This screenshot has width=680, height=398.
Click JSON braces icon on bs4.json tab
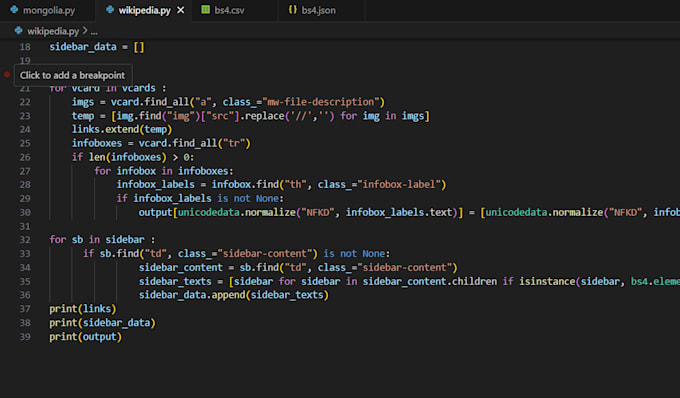[x=293, y=10]
